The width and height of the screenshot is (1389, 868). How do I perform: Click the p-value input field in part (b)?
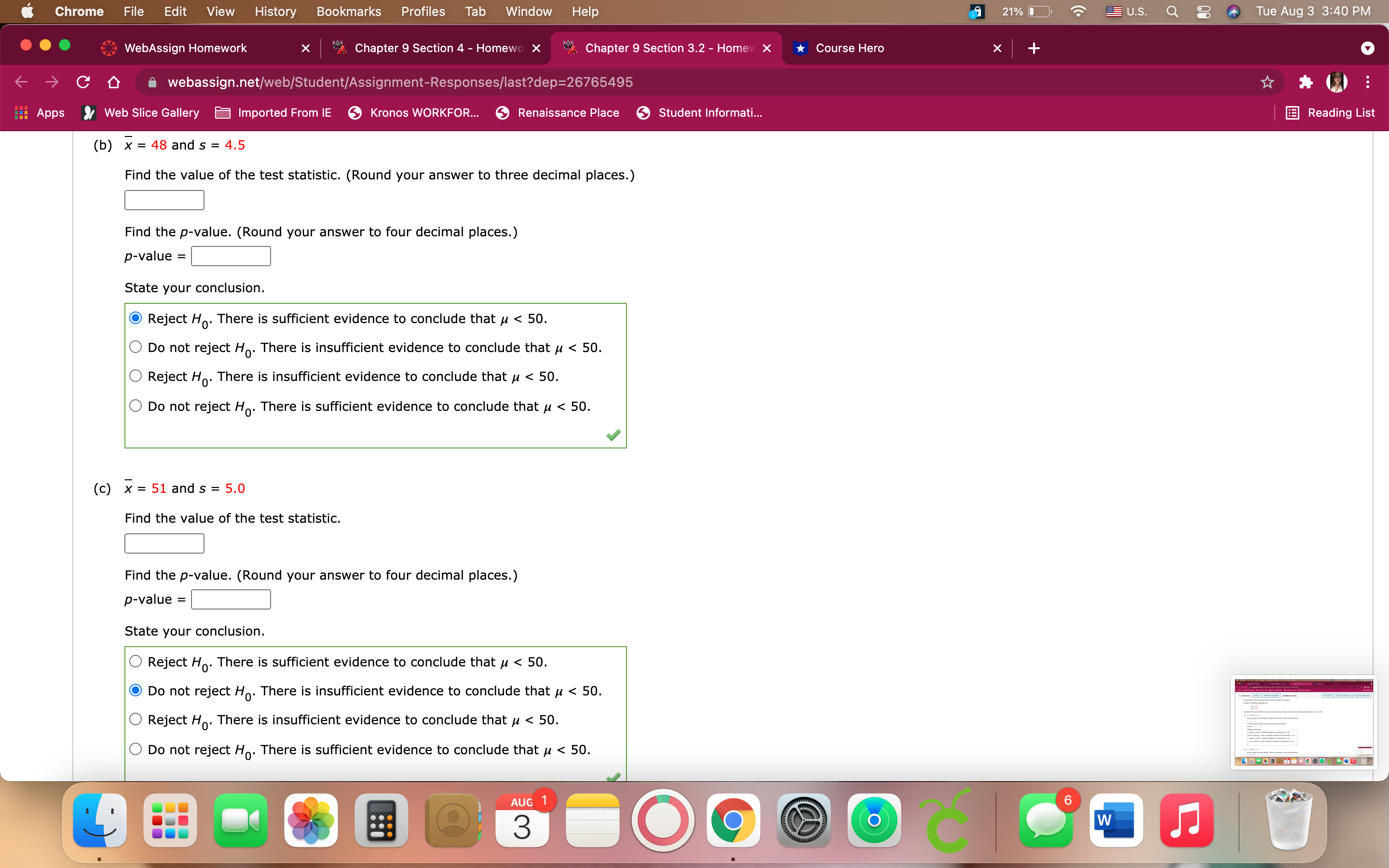[230, 256]
